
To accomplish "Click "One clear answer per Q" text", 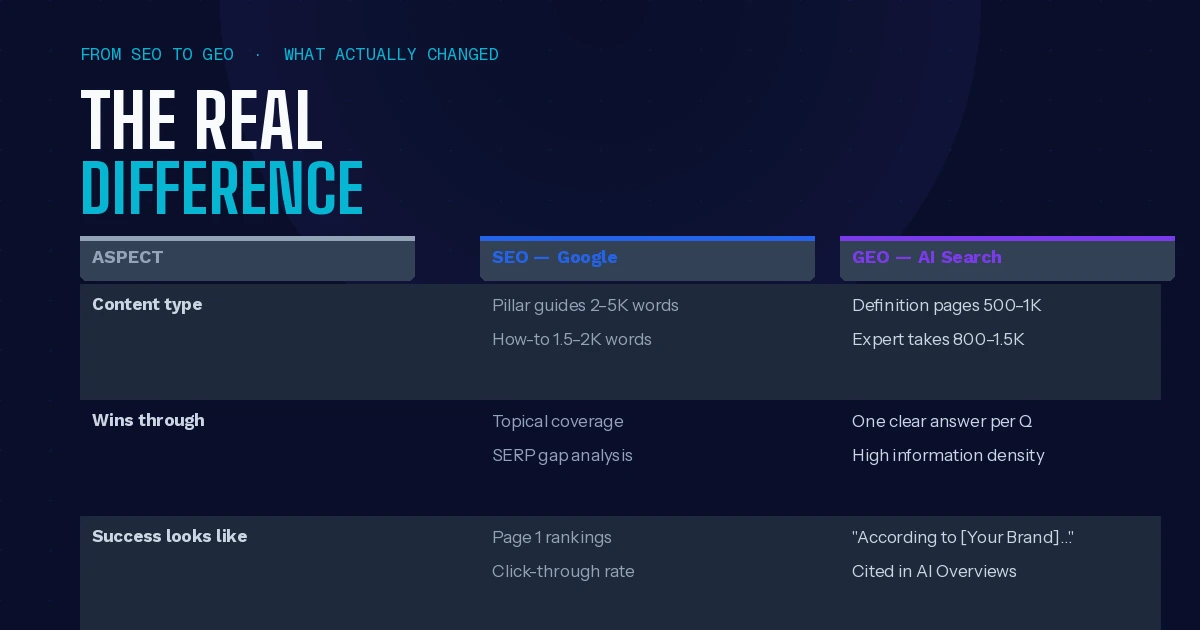I will tap(941, 422).
